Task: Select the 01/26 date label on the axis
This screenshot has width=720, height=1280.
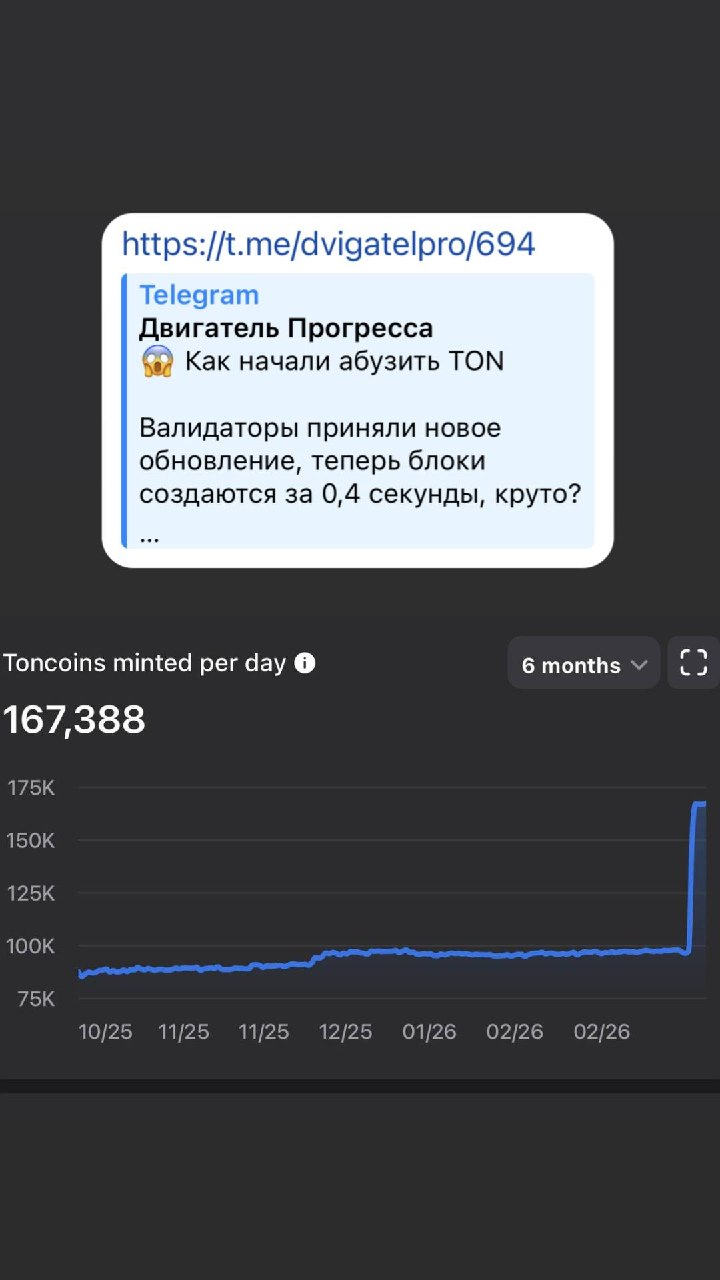Action: pos(429,1032)
